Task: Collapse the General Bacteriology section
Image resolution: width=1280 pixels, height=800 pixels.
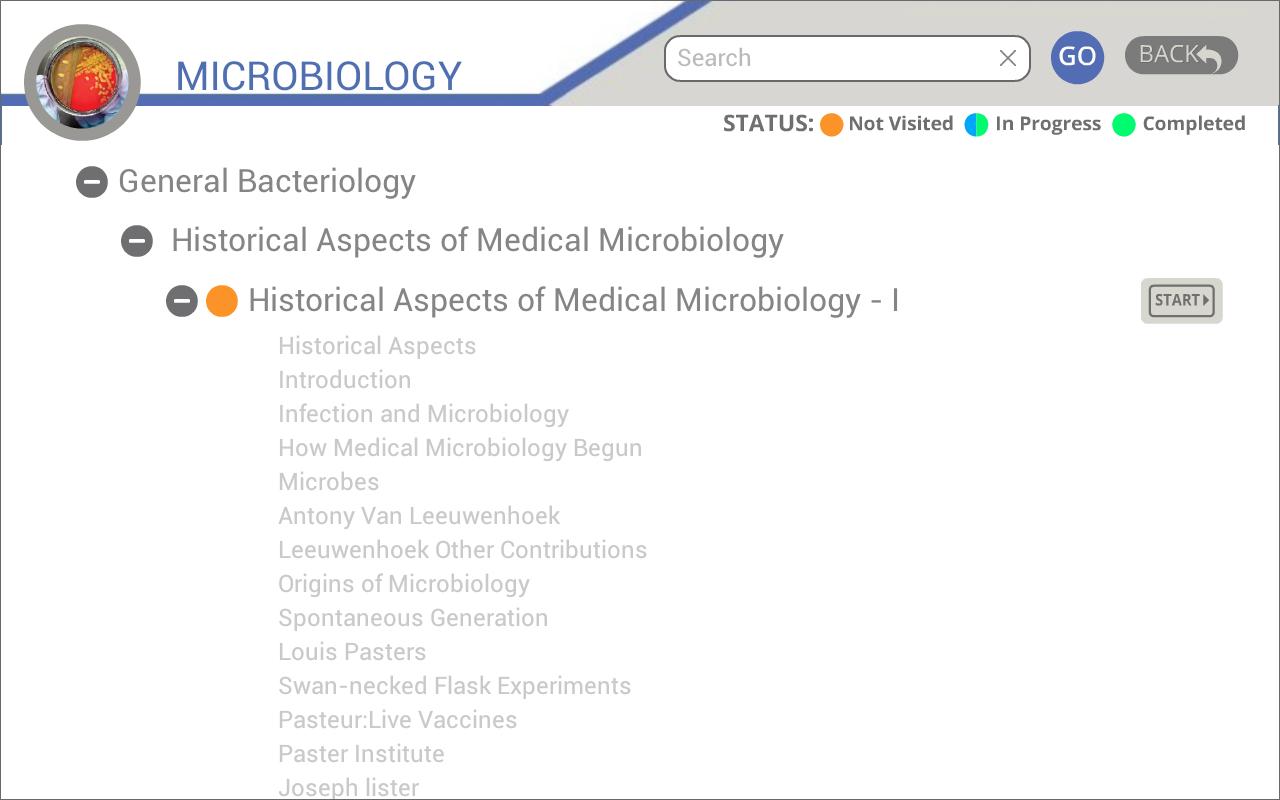Action: click(x=92, y=183)
